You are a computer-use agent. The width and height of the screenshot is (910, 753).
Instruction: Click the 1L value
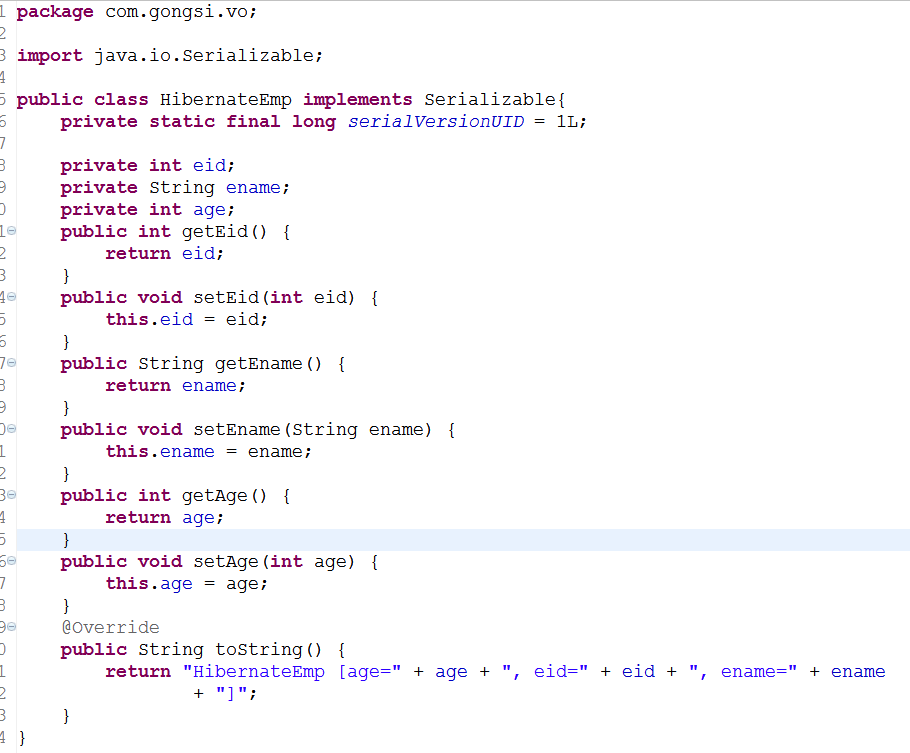point(567,121)
